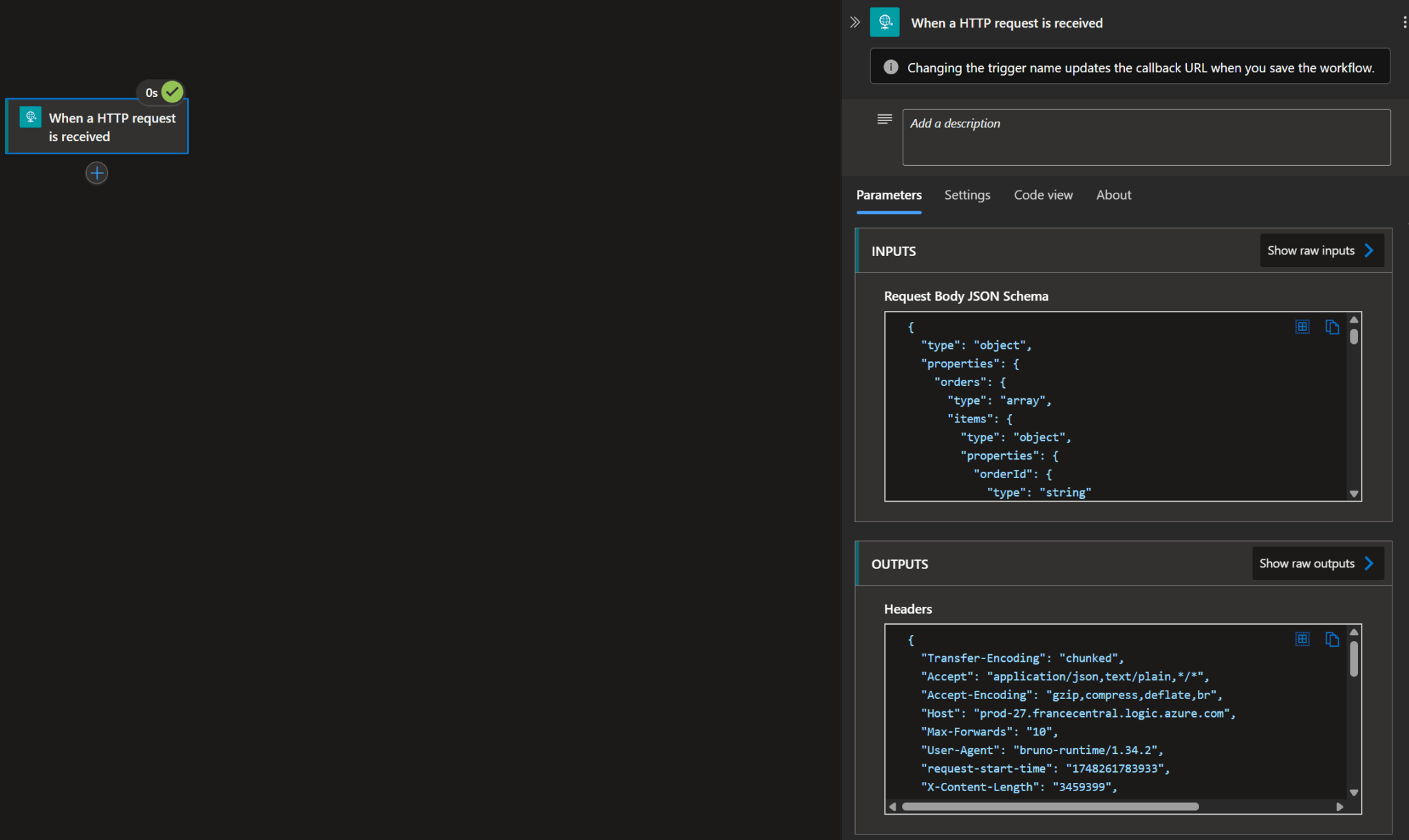Collapse the panel using the double chevron

pyautogui.click(x=855, y=21)
